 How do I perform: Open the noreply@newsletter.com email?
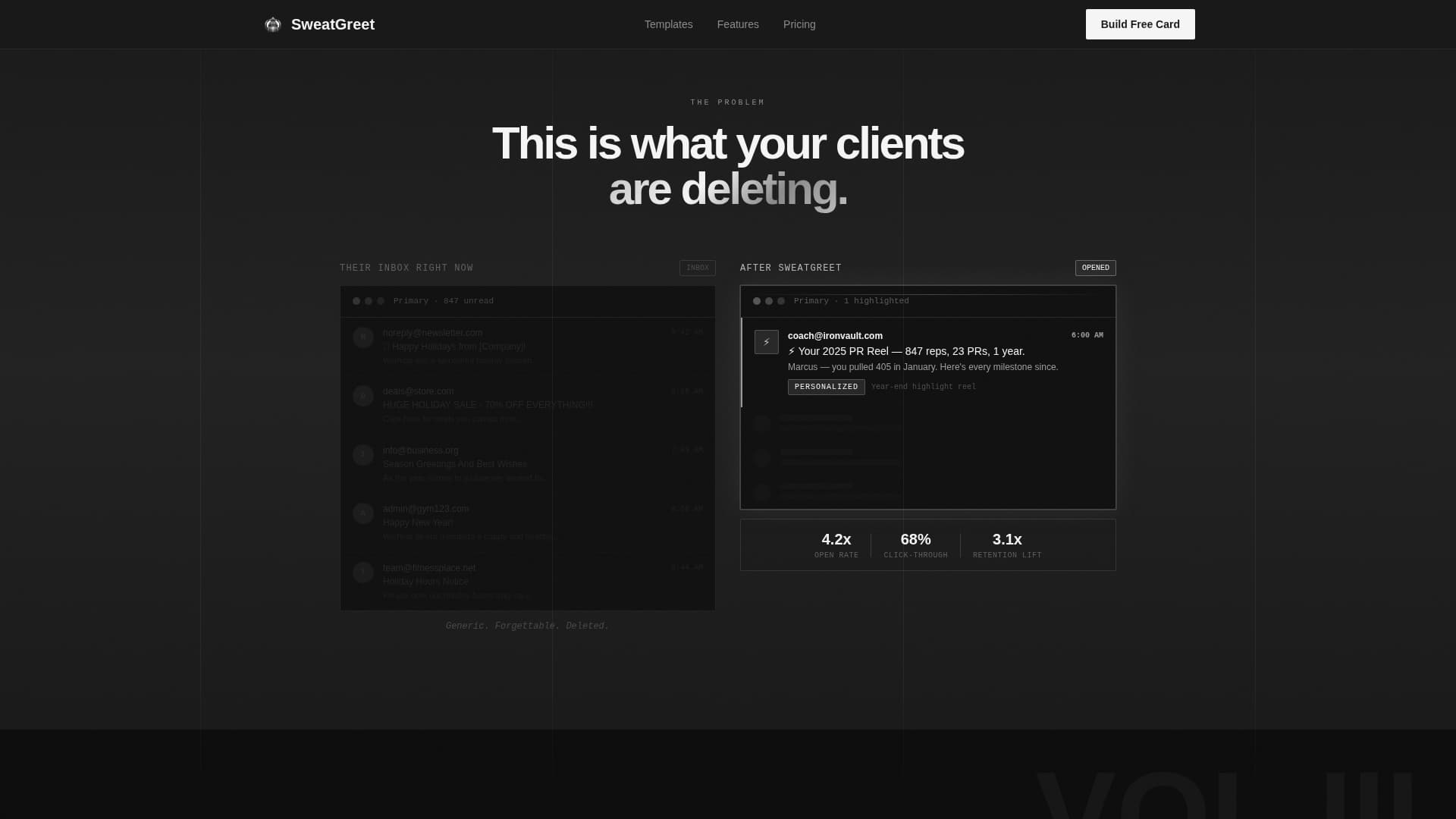pos(528,347)
